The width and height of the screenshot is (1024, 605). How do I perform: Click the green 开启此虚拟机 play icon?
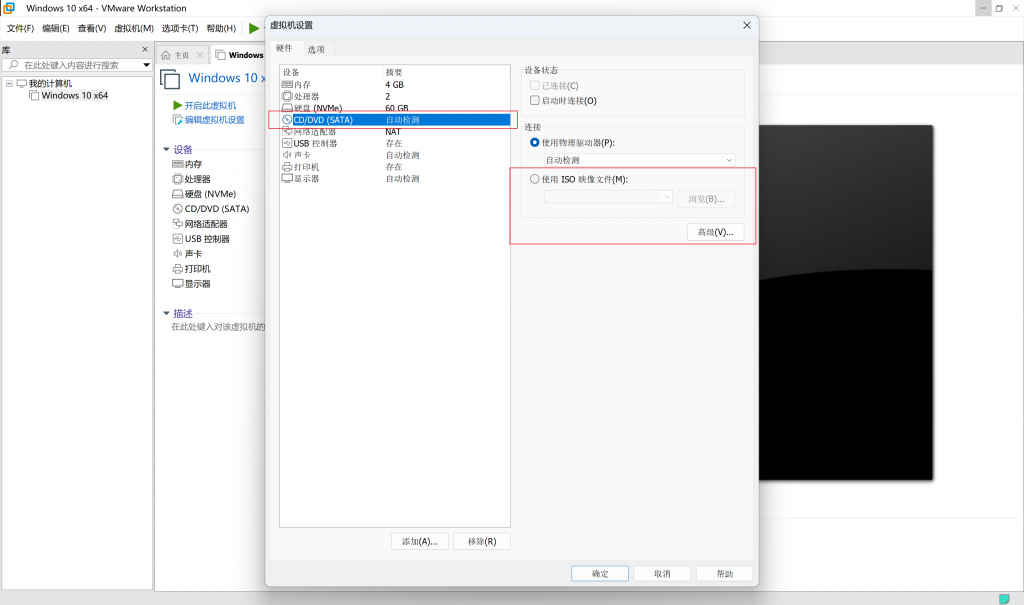(x=177, y=105)
